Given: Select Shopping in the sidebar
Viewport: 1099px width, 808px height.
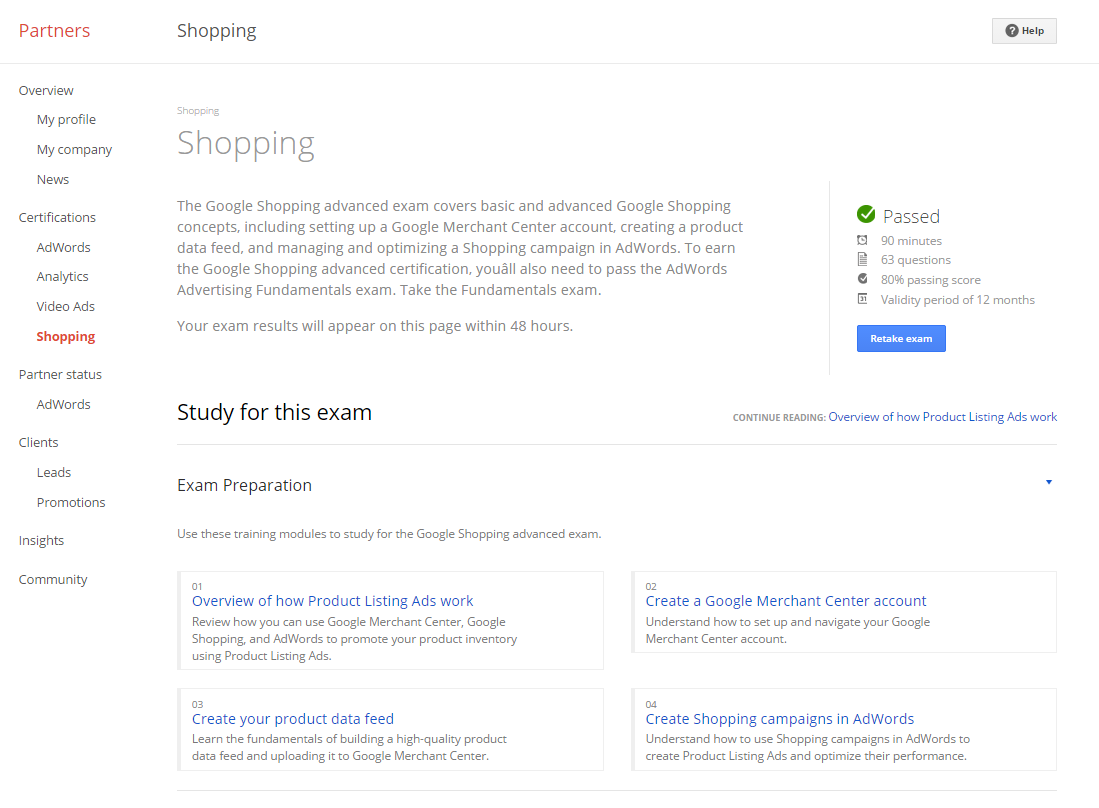Looking at the screenshot, I should [66, 337].
